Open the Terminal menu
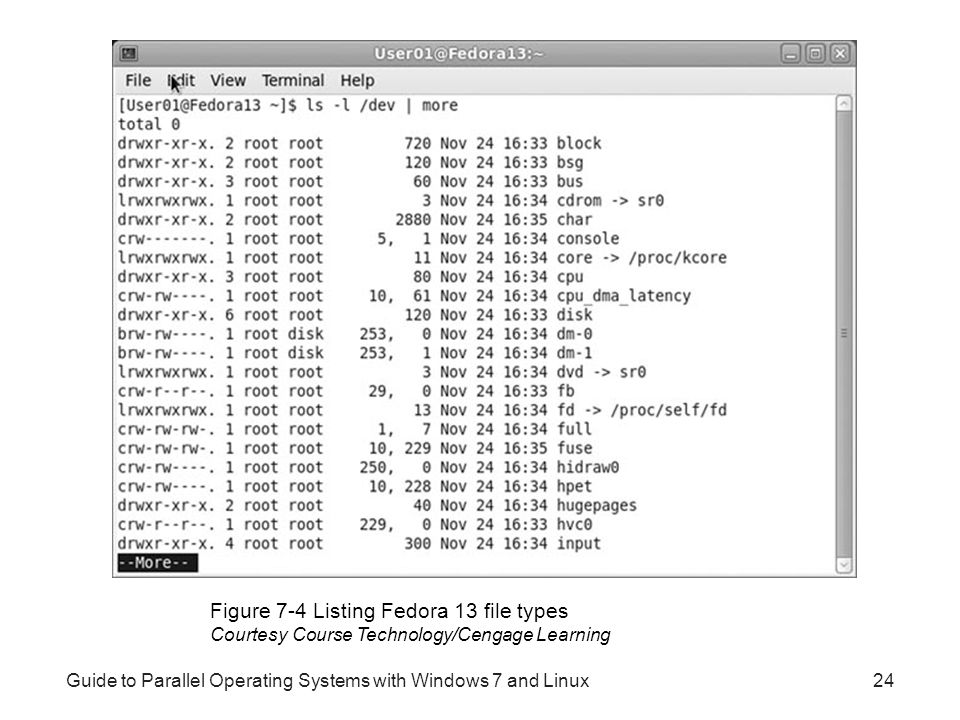 point(293,80)
